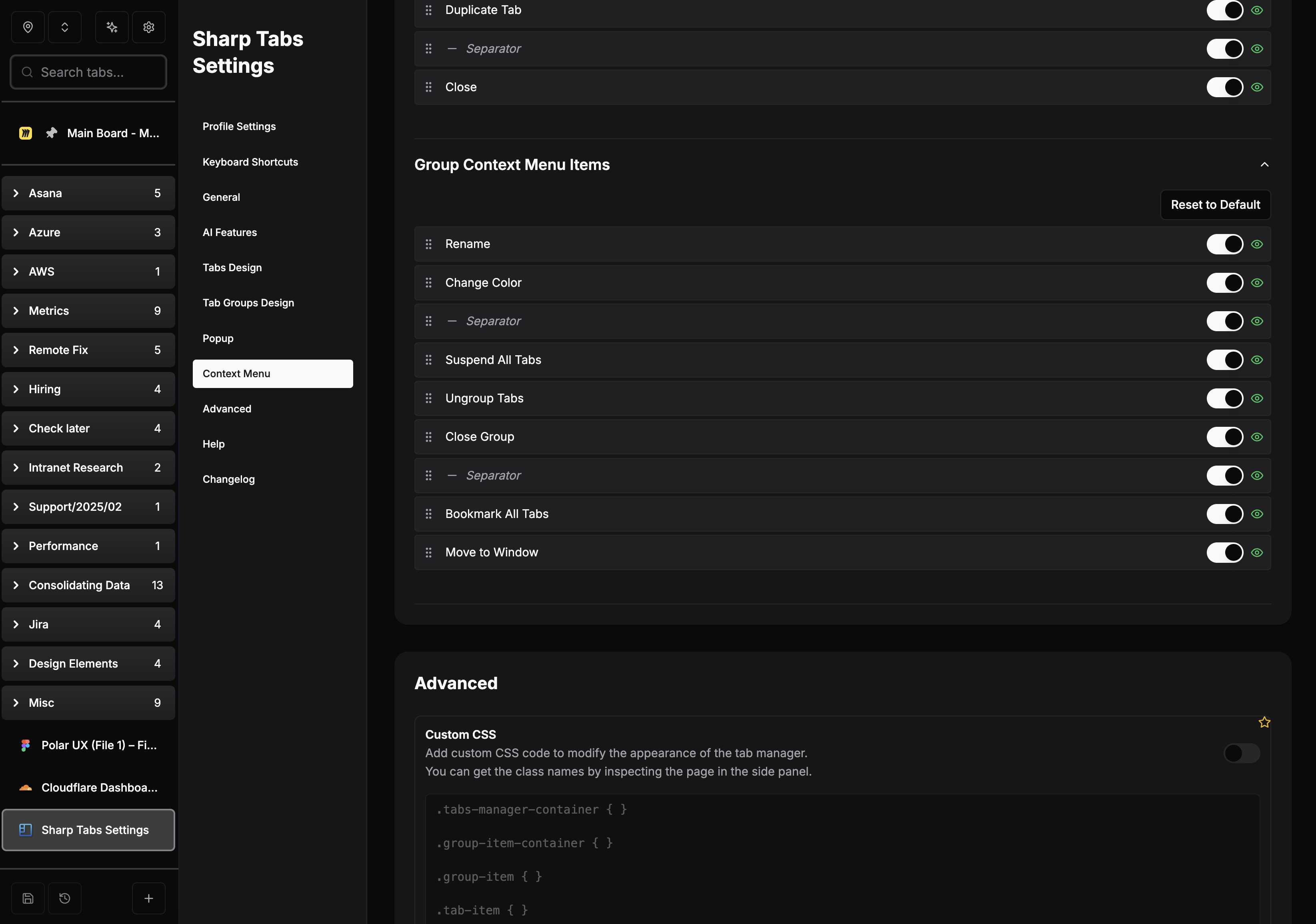
Task: Enable the Custom CSS toggle
Action: click(1242, 753)
